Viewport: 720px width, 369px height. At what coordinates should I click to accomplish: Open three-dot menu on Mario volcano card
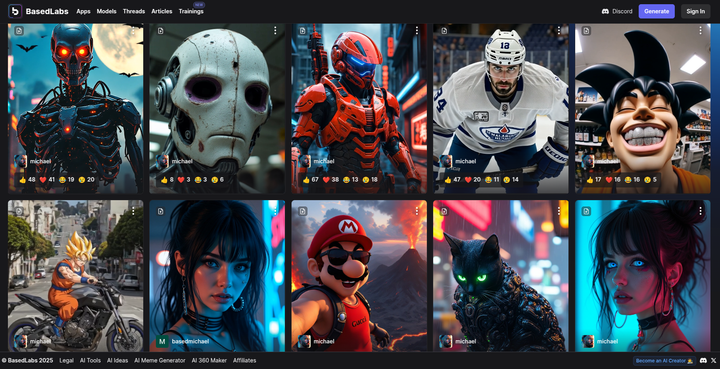point(417,211)
